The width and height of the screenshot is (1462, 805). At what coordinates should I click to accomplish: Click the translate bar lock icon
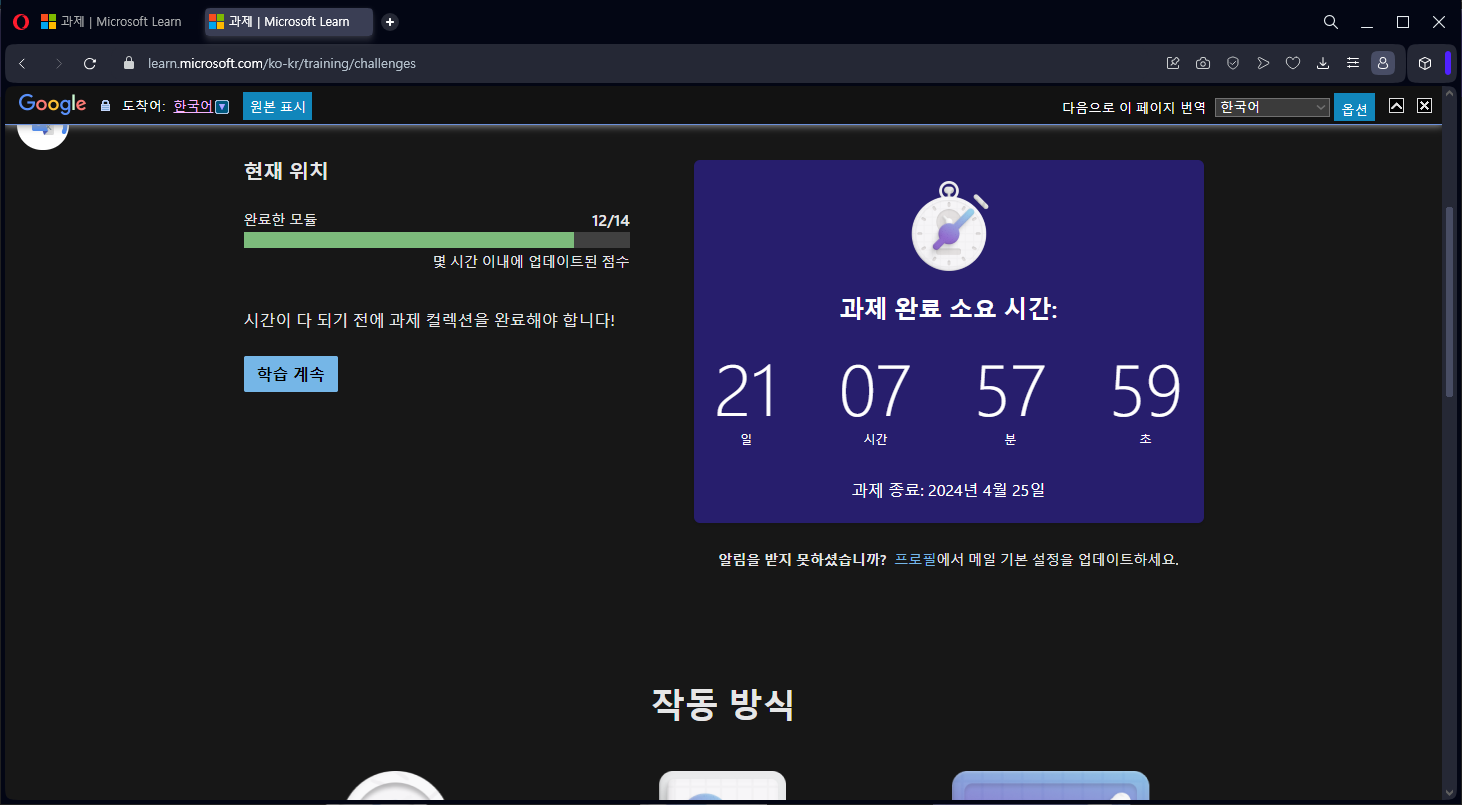click(x=106, y=106)
